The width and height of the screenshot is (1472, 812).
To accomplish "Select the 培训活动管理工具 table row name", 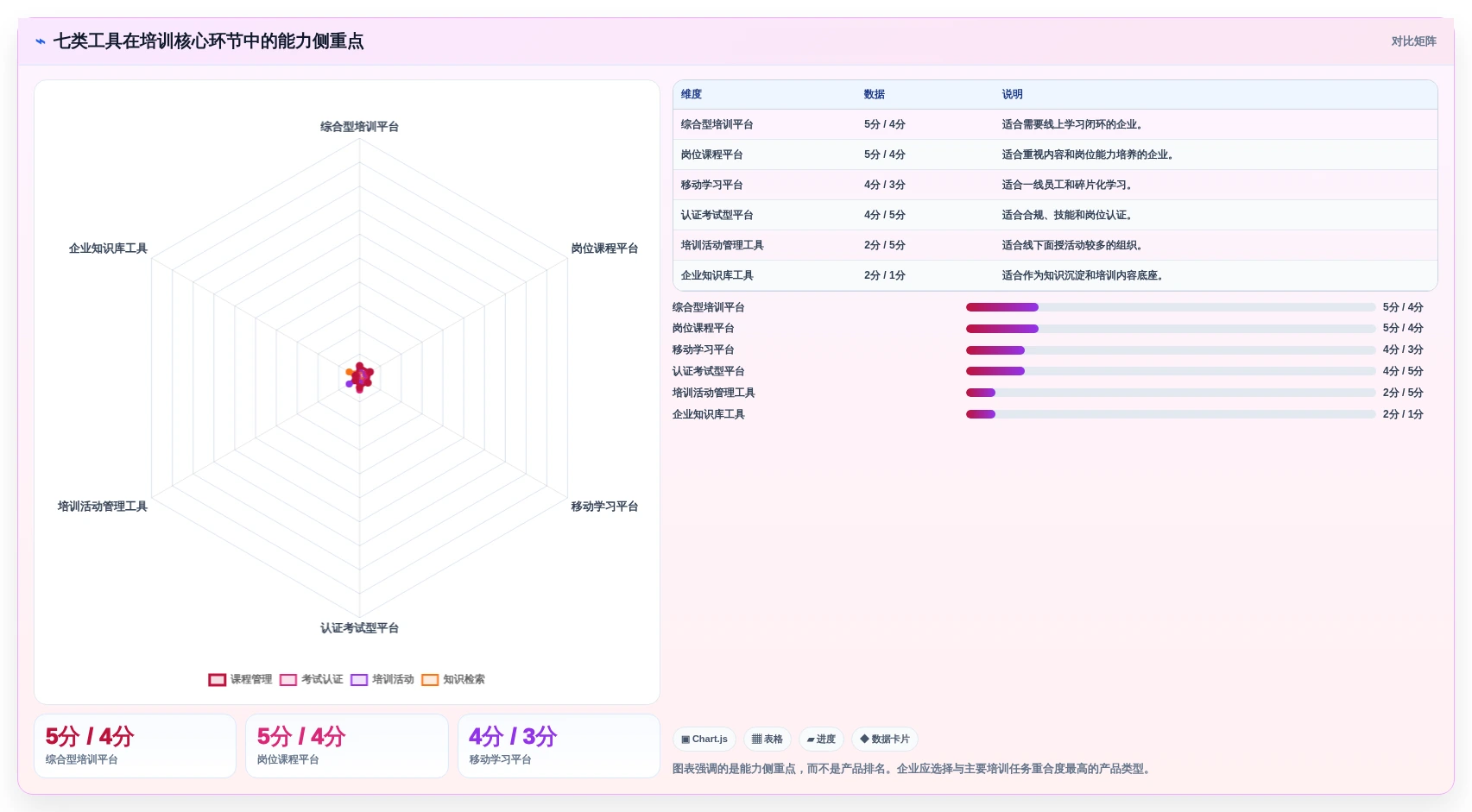I will click(723, 245).
